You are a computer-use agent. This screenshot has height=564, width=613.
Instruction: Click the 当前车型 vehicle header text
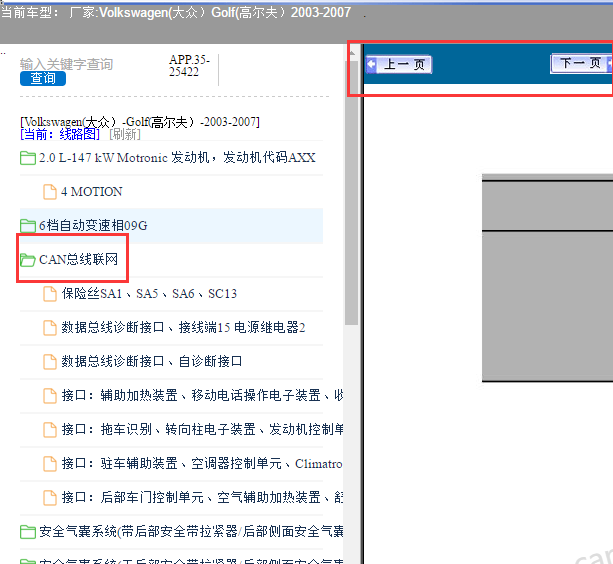[176, 13]
